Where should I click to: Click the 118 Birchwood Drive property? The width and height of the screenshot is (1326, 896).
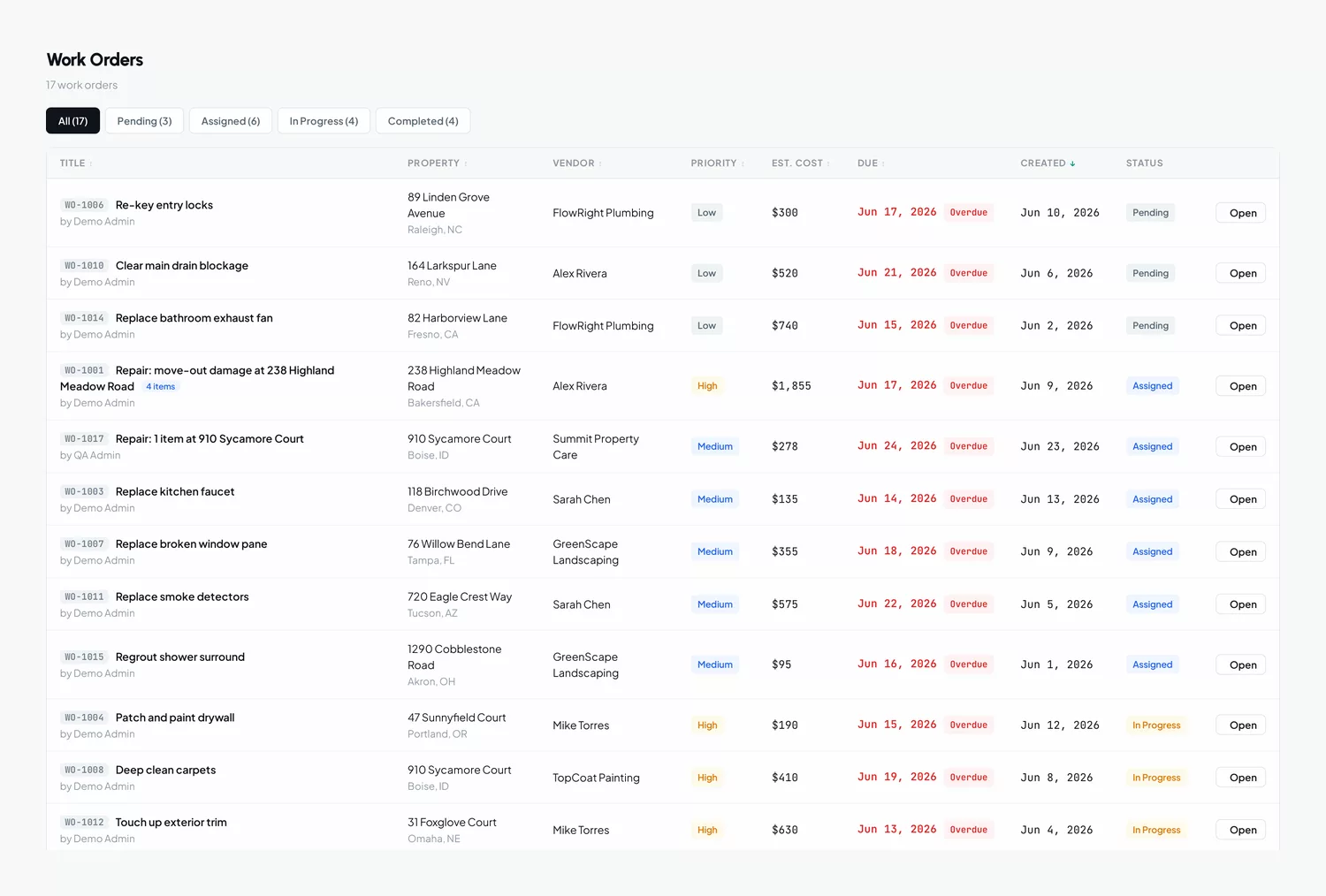click(x=458, y=491)
